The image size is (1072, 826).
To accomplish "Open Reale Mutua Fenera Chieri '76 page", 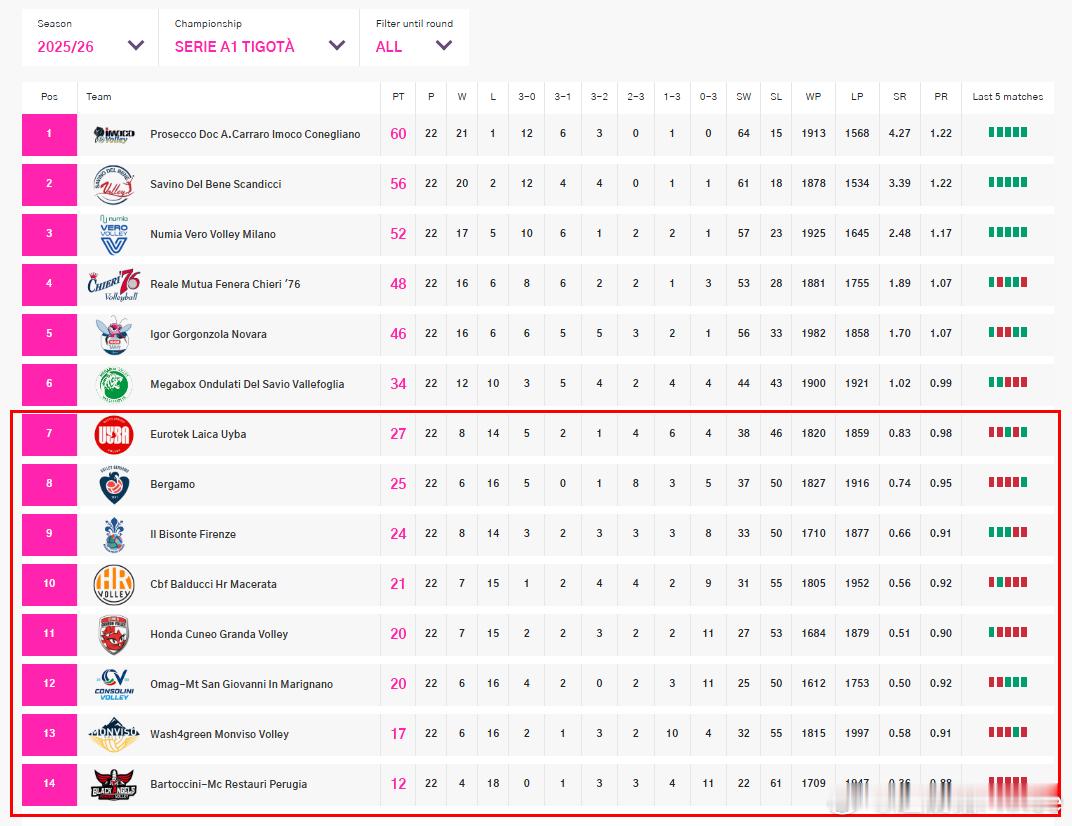I will point(225,284).
